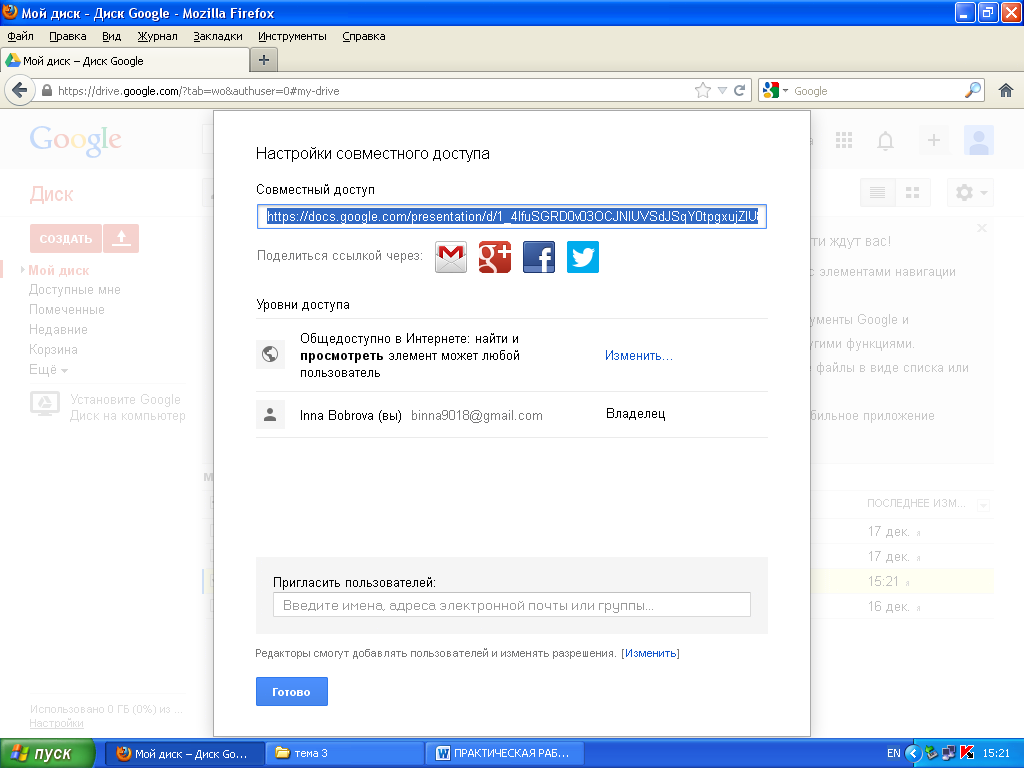Click the EN language indicator
Screen dimensions: 1024x768
tap(893, 753)
